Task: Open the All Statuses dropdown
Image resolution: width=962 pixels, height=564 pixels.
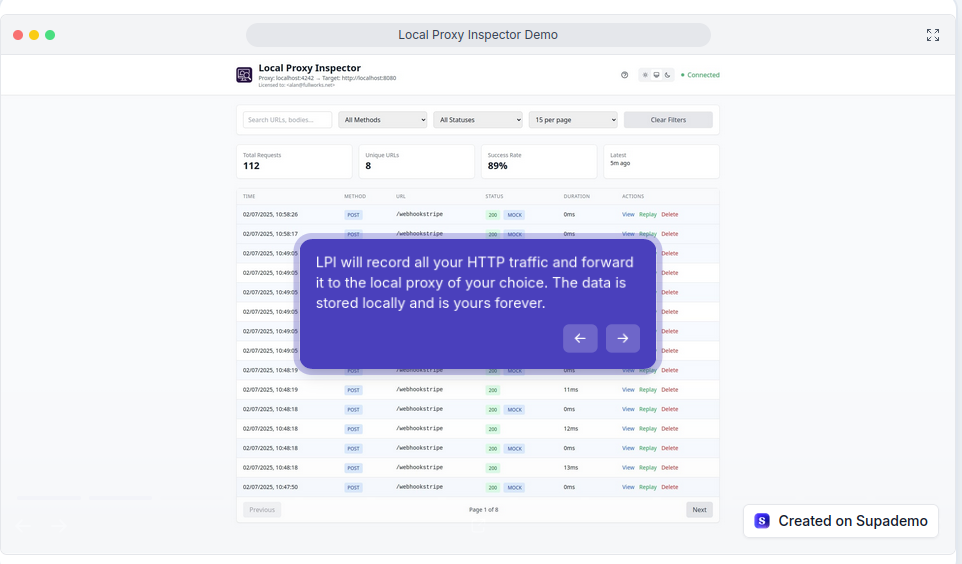Action: point(478,120)
